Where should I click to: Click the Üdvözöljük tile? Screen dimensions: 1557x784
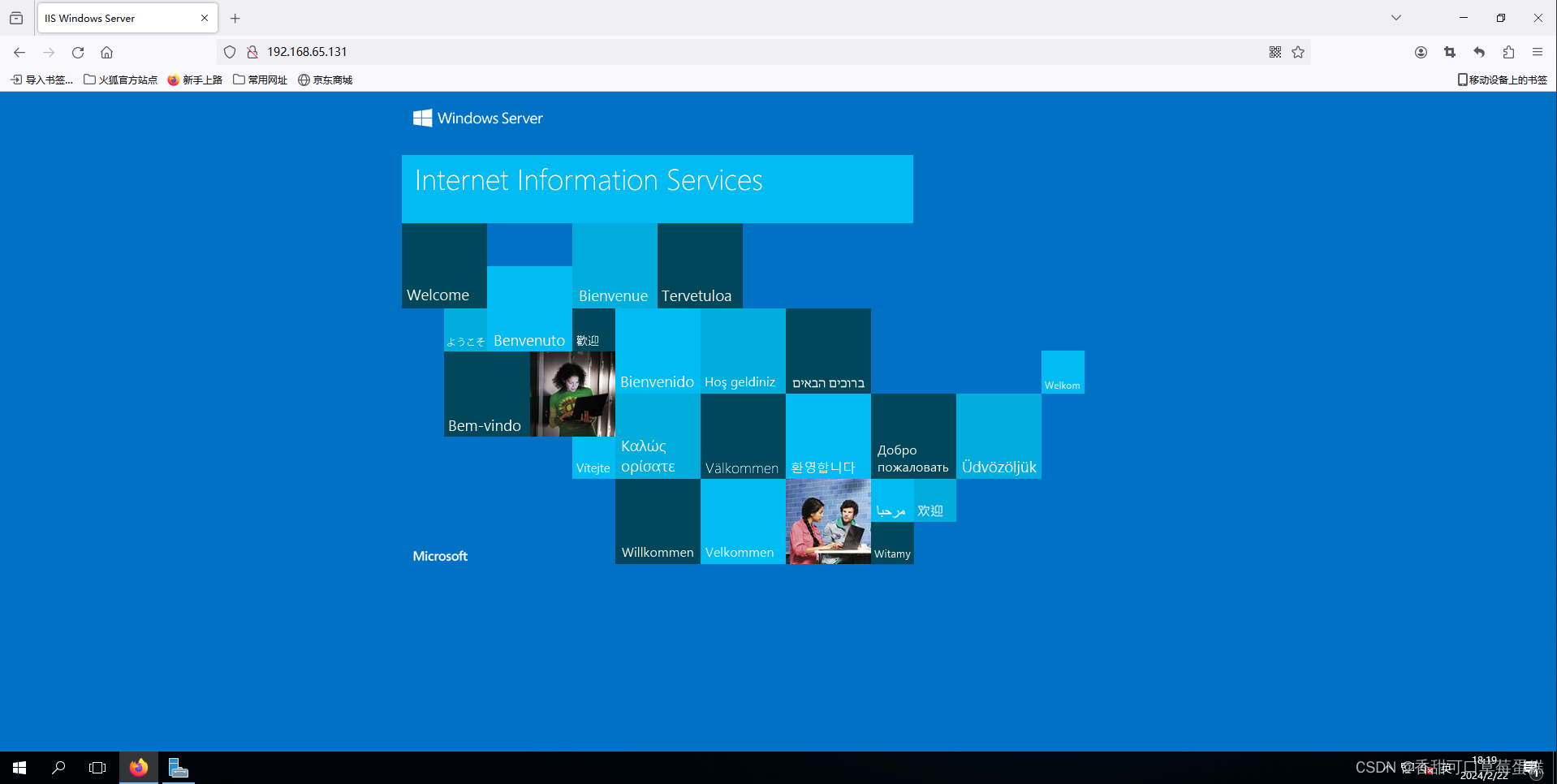tap(998, 437)
